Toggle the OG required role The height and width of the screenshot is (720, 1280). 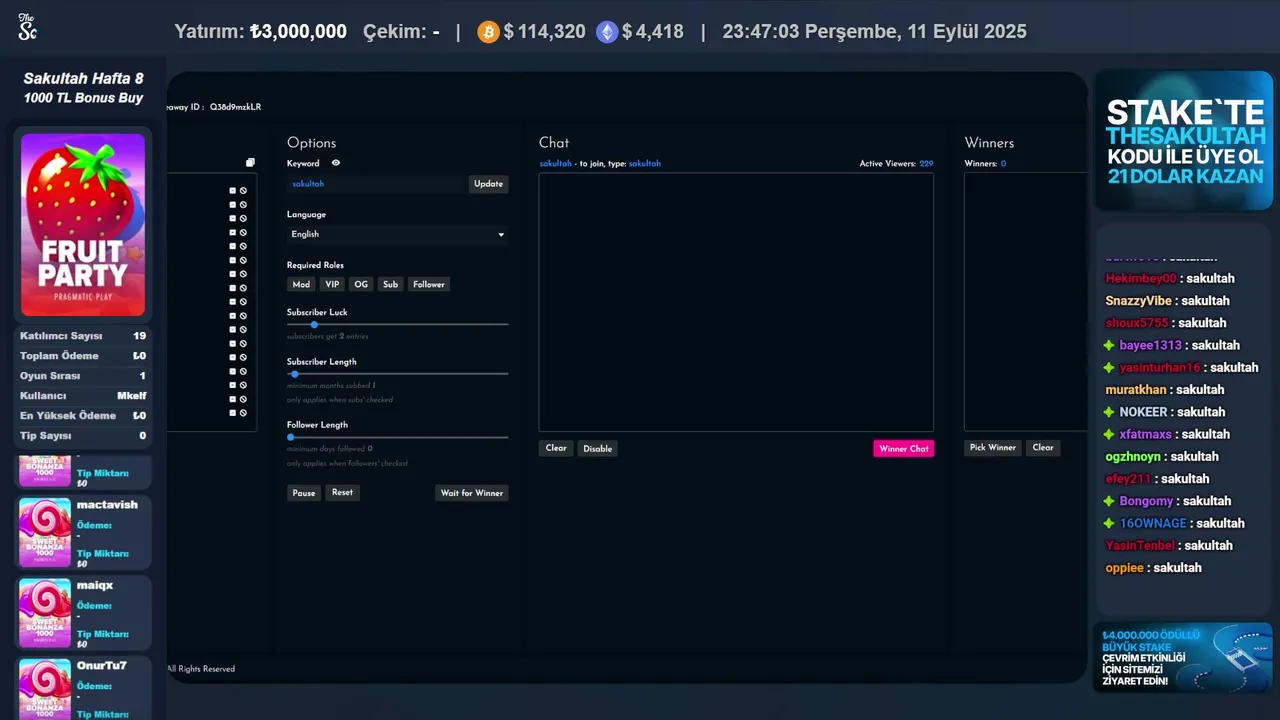pos(361,284)
